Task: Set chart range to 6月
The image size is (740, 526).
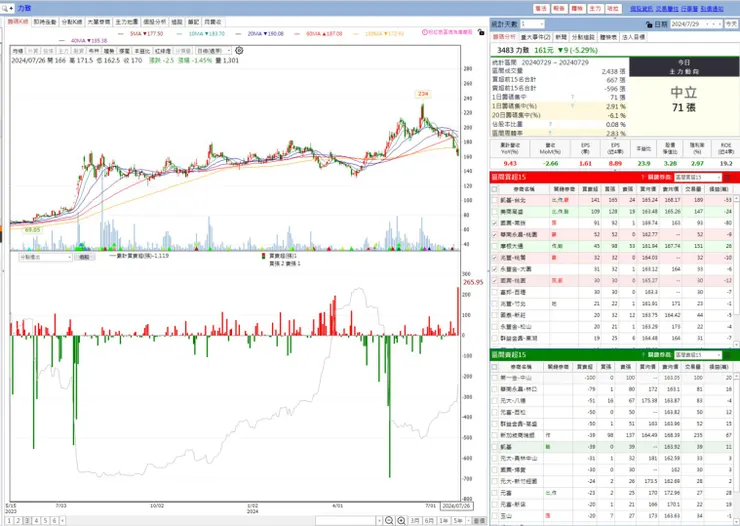Action: (429, 520)
